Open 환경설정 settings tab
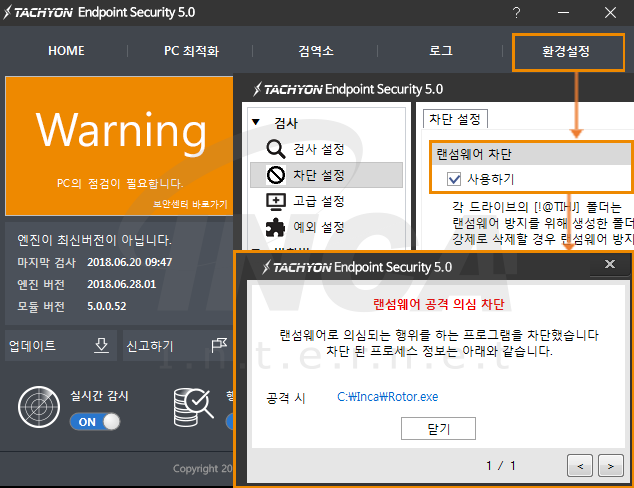This screenshot has height=488, width=634. pyautogui.click(x=566, y=51)
